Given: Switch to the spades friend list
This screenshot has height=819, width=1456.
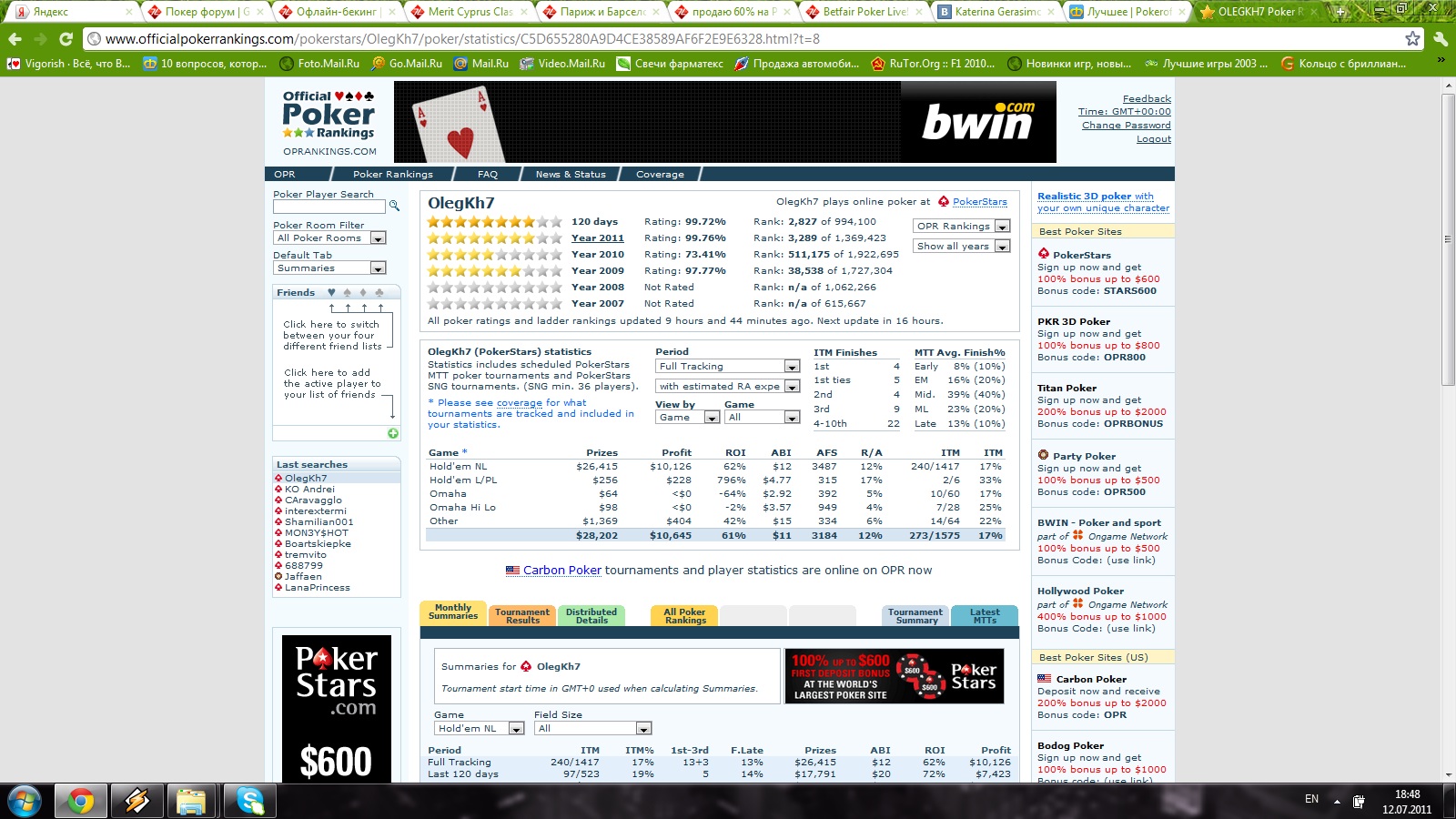Looking at the screenshot, I should point(347,293).
